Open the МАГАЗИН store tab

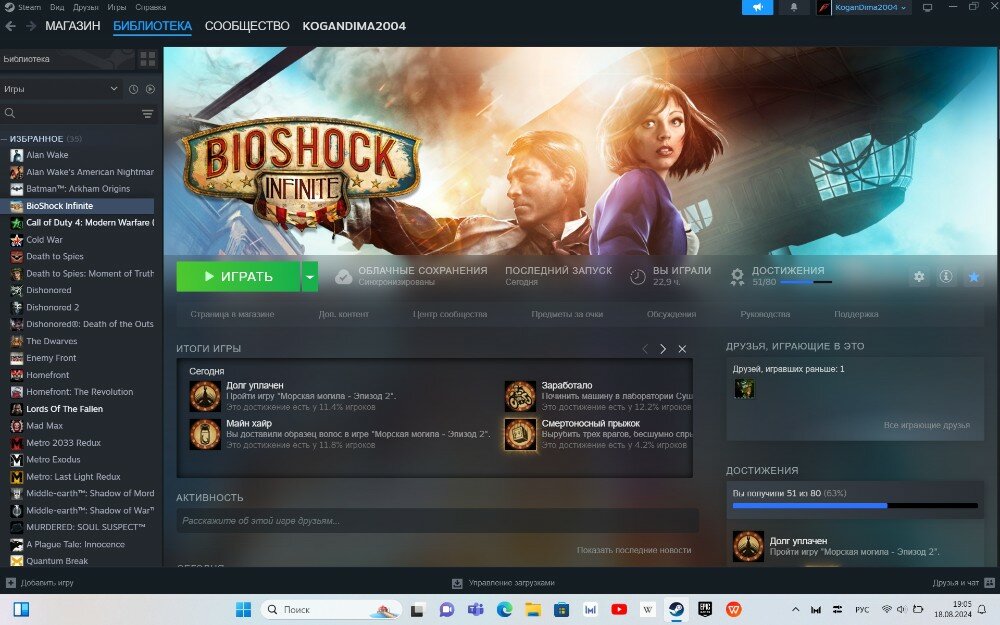pyautogui.click(x=73, y=26)
